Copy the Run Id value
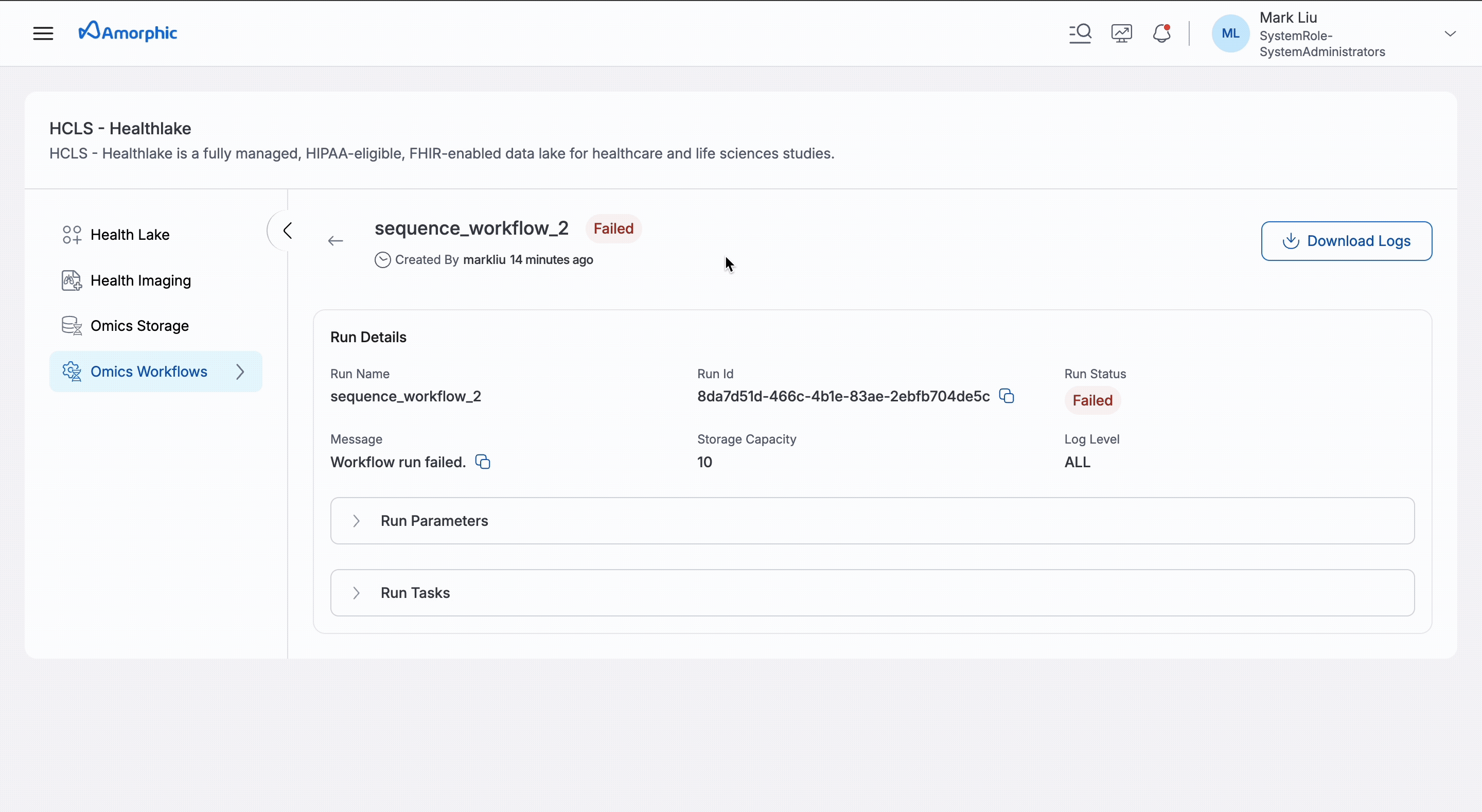The width and height of the screenshot is (1482, 812). pyautogui.click(x=1007, y=396)
